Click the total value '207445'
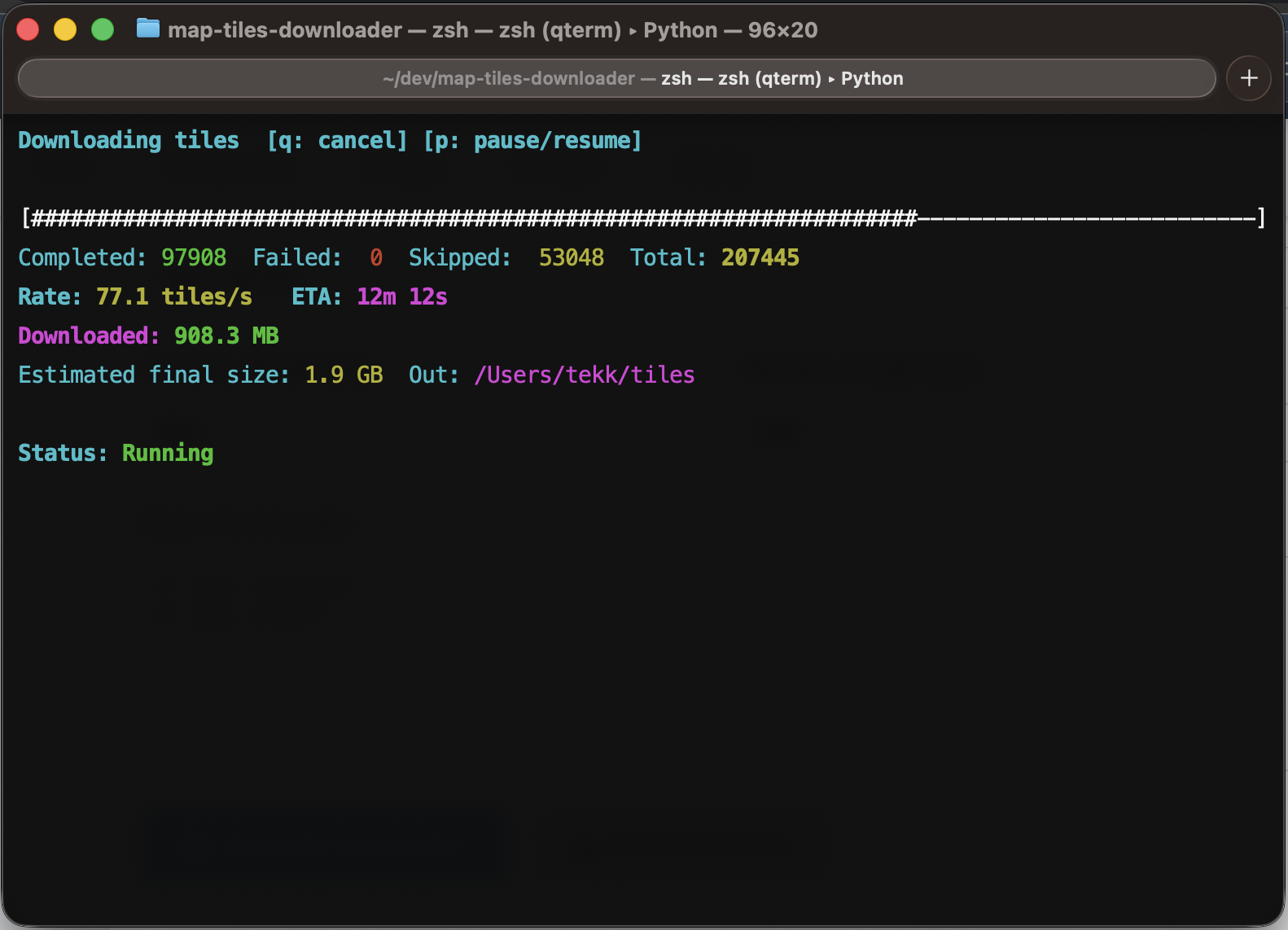The width and height of the screenshot is (1288, 930). point(760,257)
